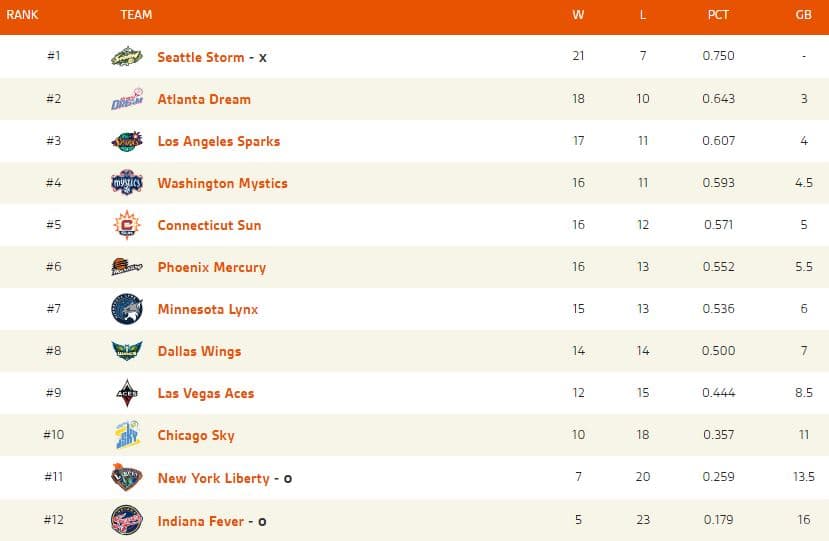Click the Seattle Storm team logo
This screenshot has height=541, width=829.
tap(127, 57)
